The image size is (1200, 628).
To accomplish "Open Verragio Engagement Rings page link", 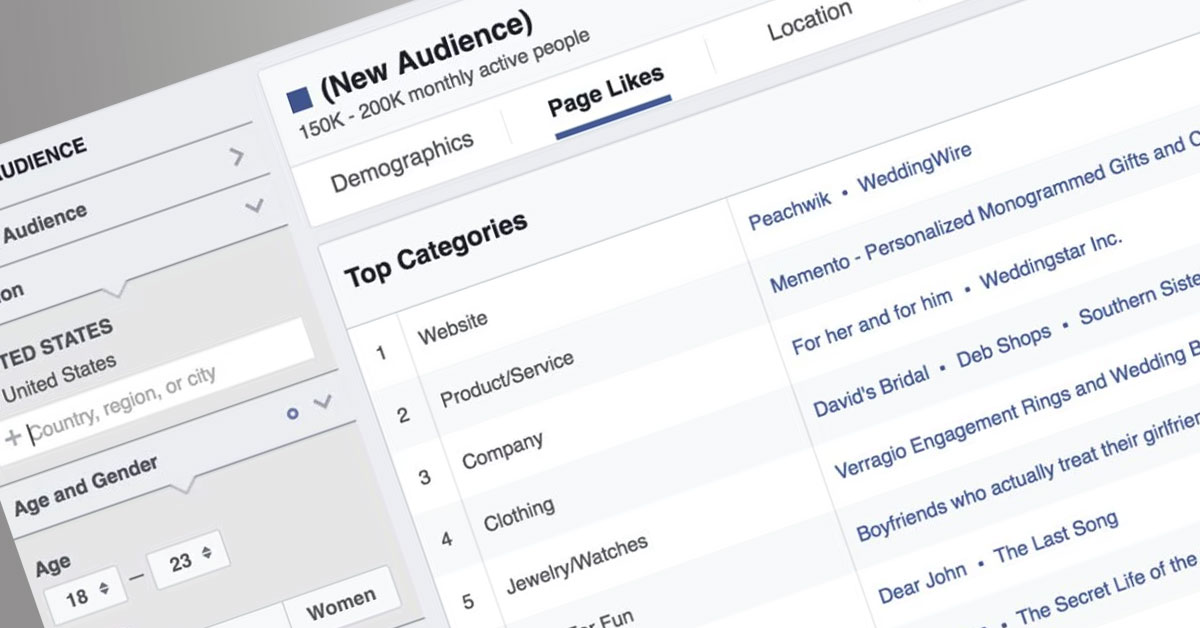I will pos(1016,411).
